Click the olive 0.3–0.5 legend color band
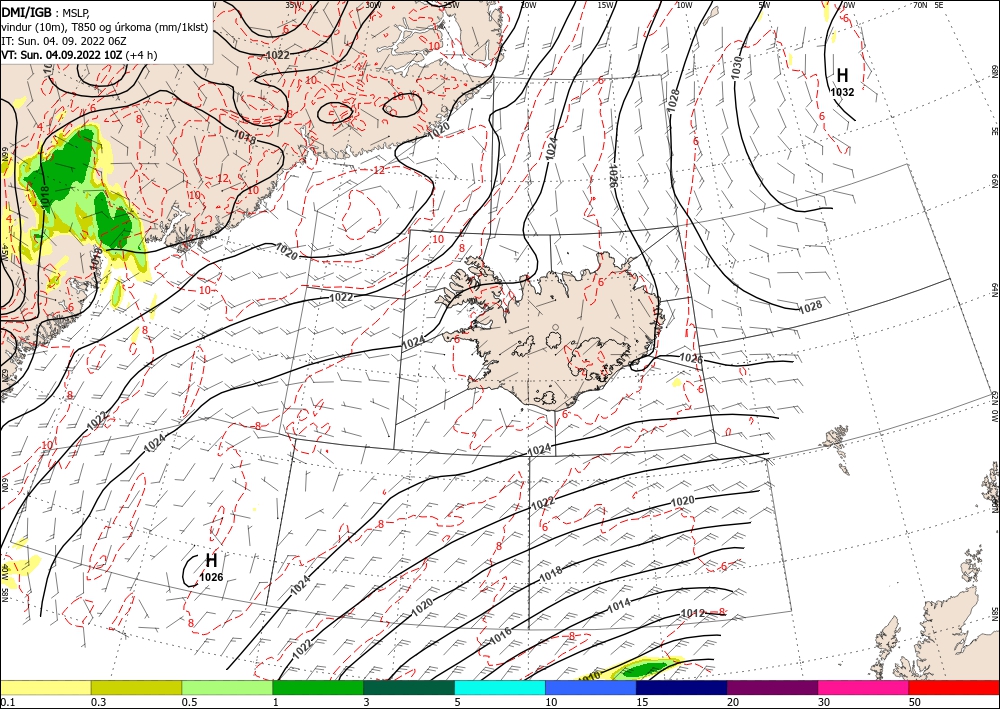This screenshot has height=709, width=1000. click(x=136, y=687)
